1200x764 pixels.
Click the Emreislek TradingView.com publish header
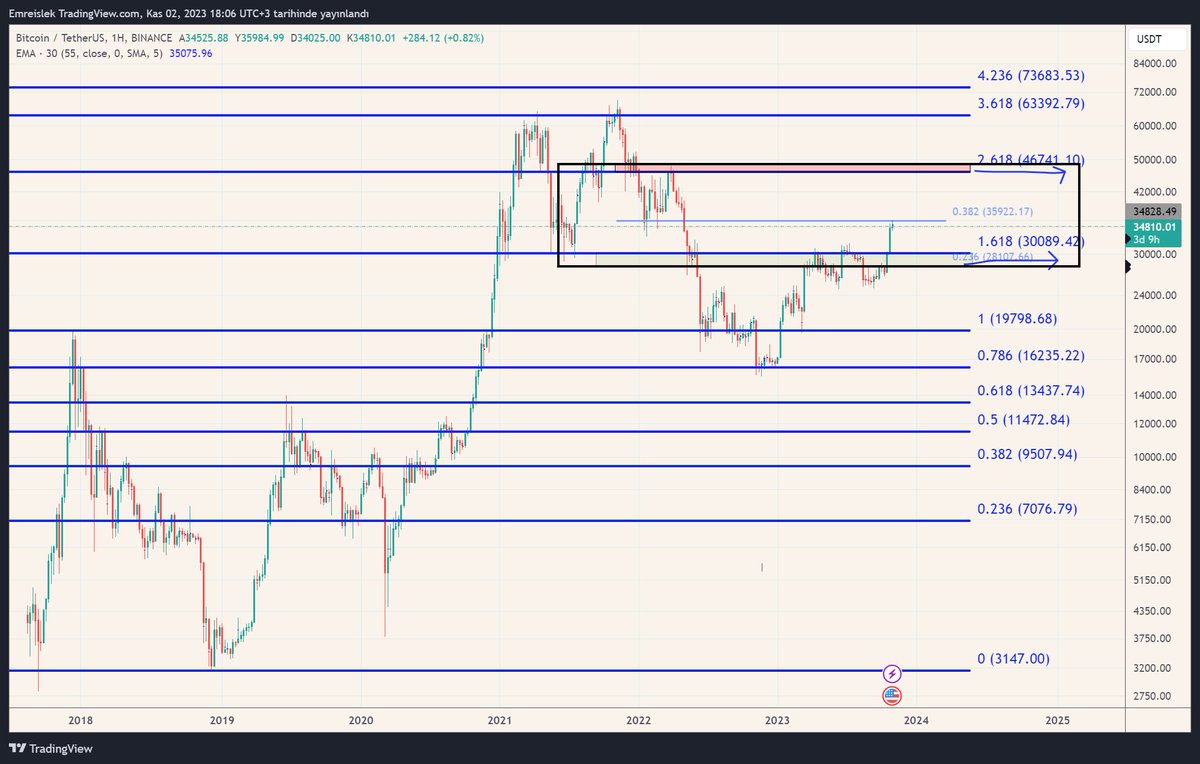[x=187, y=13]
